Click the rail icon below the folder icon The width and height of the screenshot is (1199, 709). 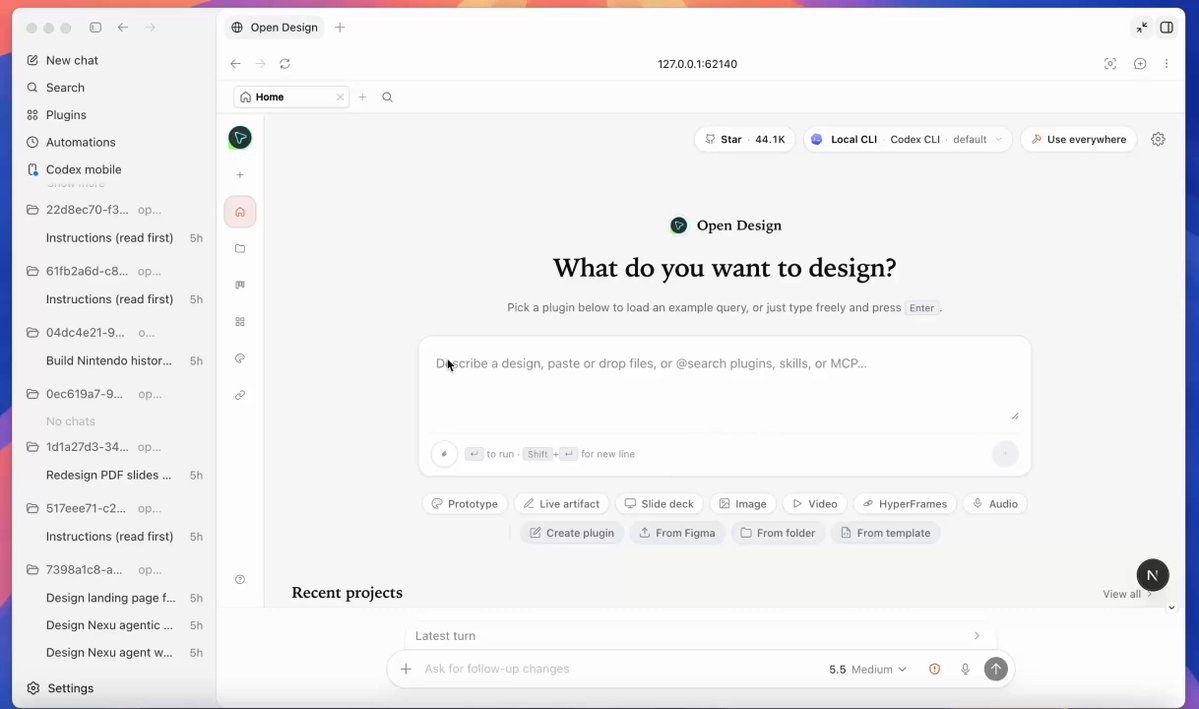coord(240,285)
